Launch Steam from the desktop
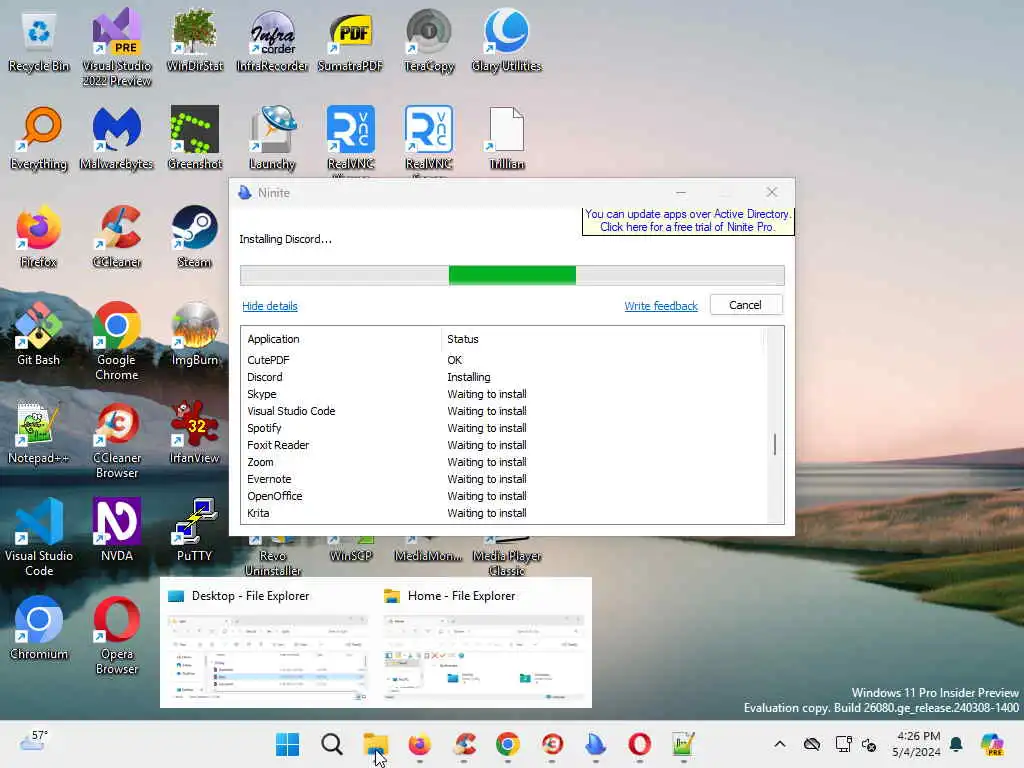The height and width of the screenshot is (768, 1024). pos(195,237)
